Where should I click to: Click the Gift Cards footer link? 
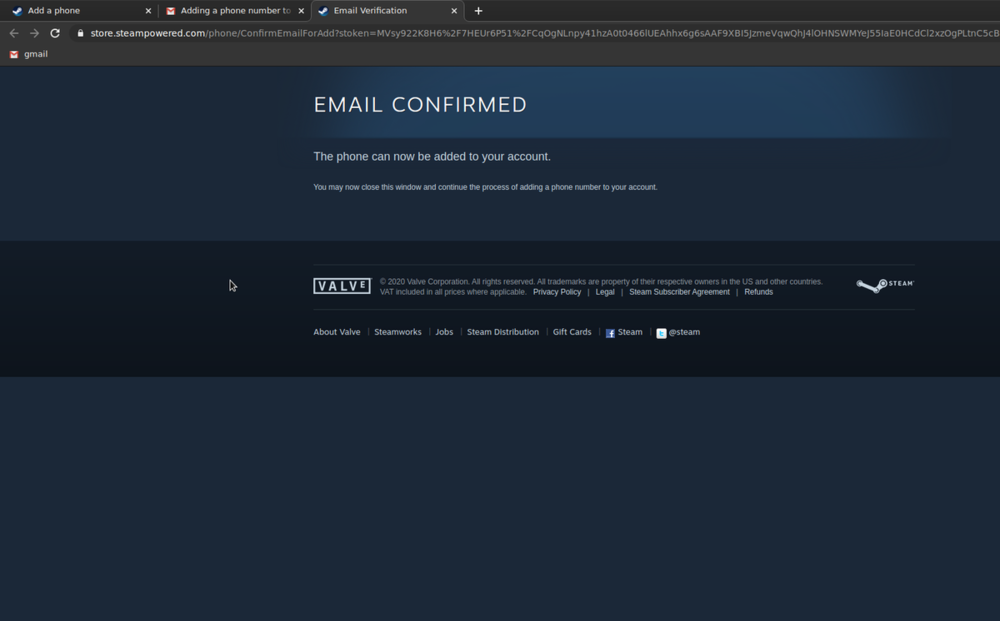(x=572, y=332)
